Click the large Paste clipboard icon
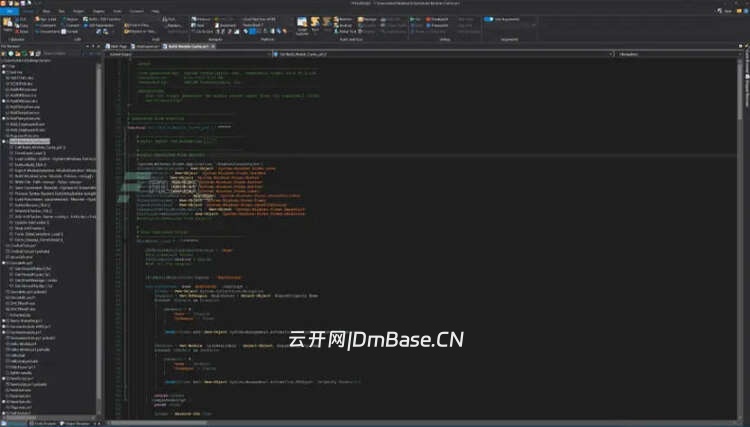The height and width of the screenshot is (427, 750). click(x=7, y=22)
